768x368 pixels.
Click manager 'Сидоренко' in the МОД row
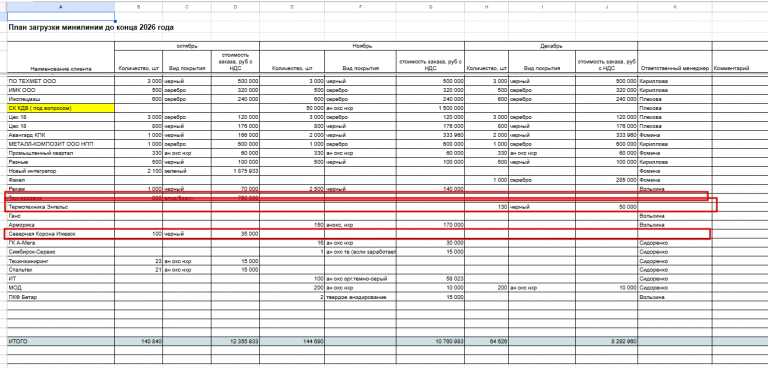(674, 288)
